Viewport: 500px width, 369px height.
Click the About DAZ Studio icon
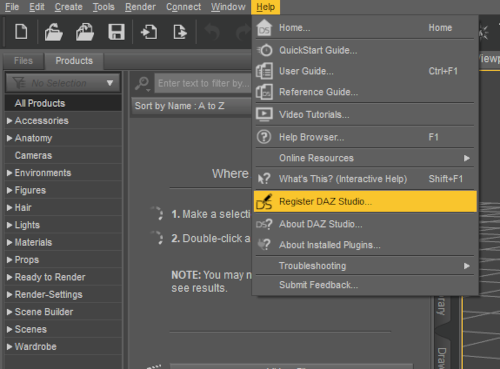point(264,224)
